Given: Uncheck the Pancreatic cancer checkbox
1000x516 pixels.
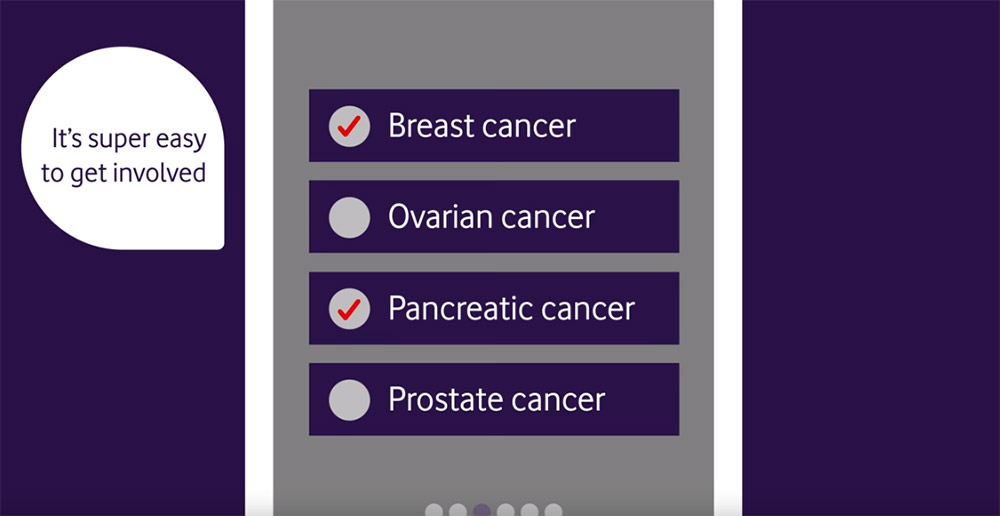Looking at the screenshot, I should click(x=349, y=308).
